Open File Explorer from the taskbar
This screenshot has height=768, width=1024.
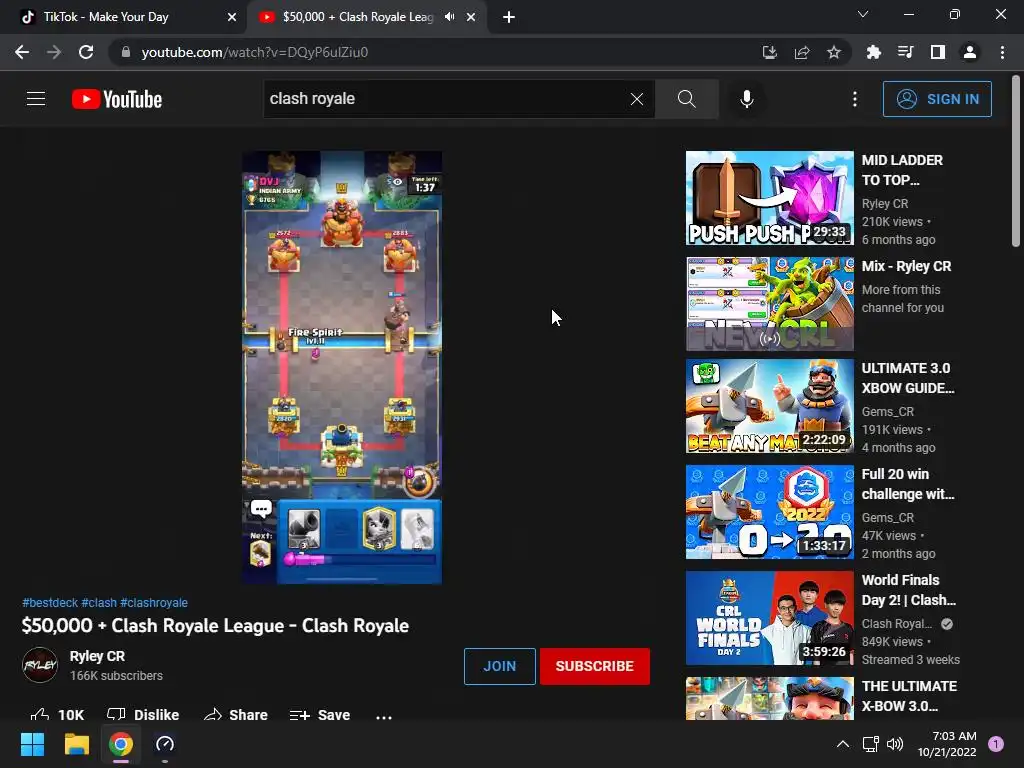76,744
